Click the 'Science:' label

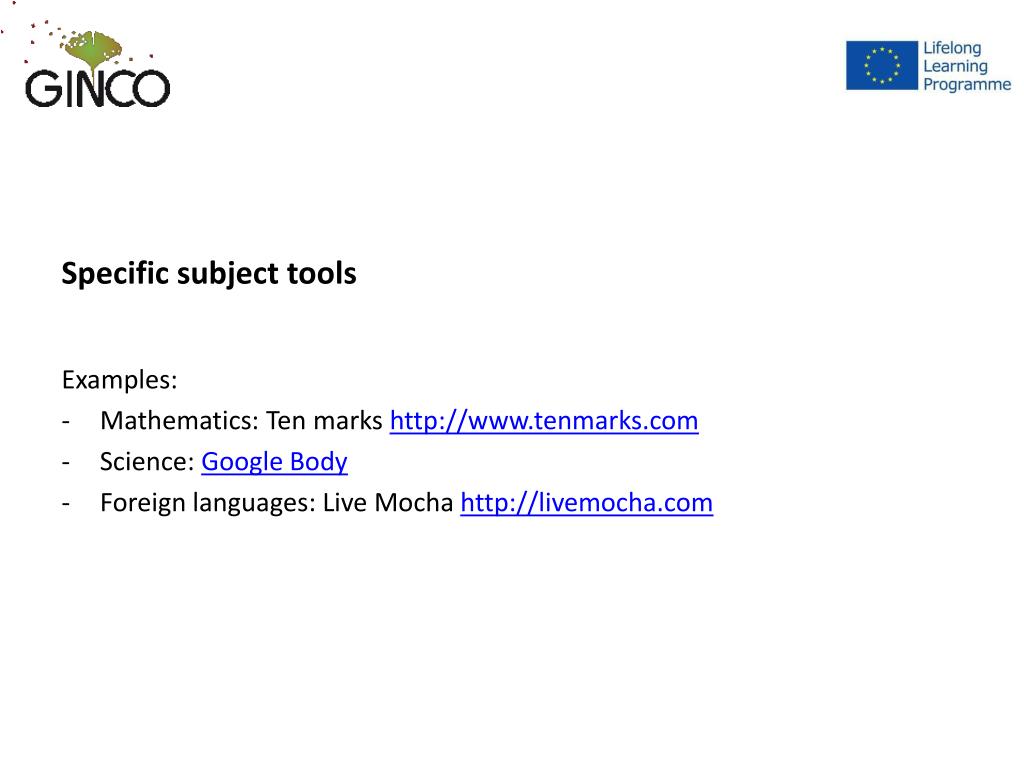tap(146, 462)
